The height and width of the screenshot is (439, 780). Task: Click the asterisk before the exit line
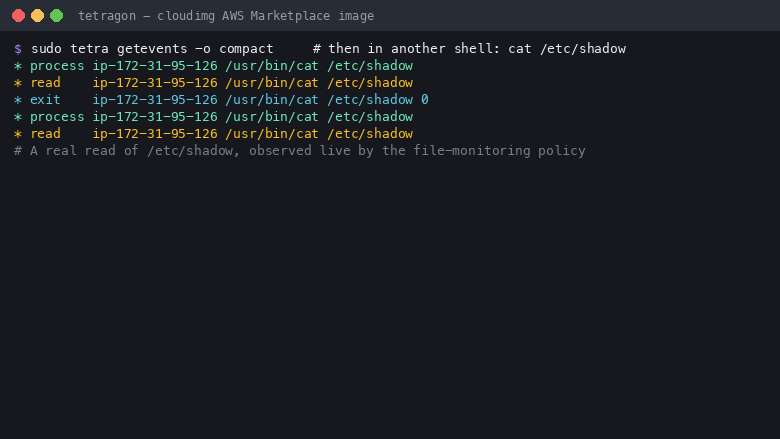pos(18,100)
